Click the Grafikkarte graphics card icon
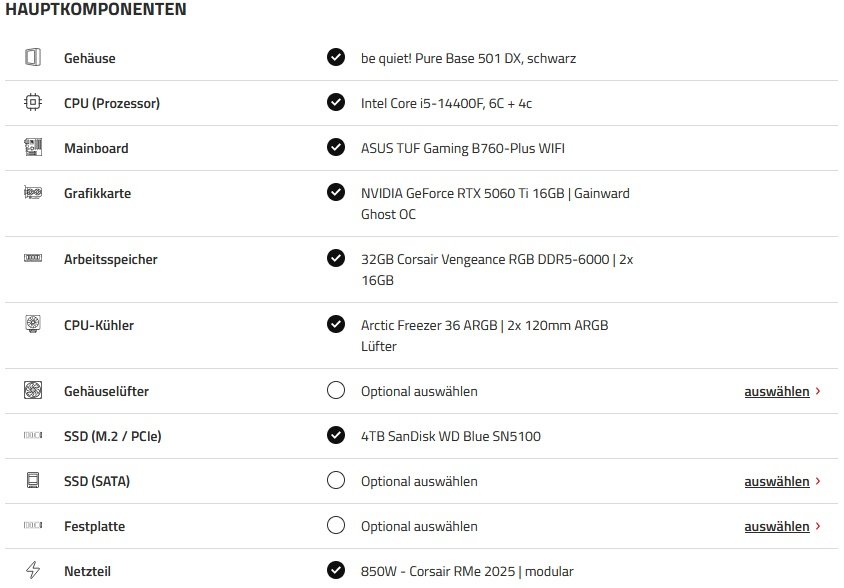The image size is (844, 588). coord(33,192)
